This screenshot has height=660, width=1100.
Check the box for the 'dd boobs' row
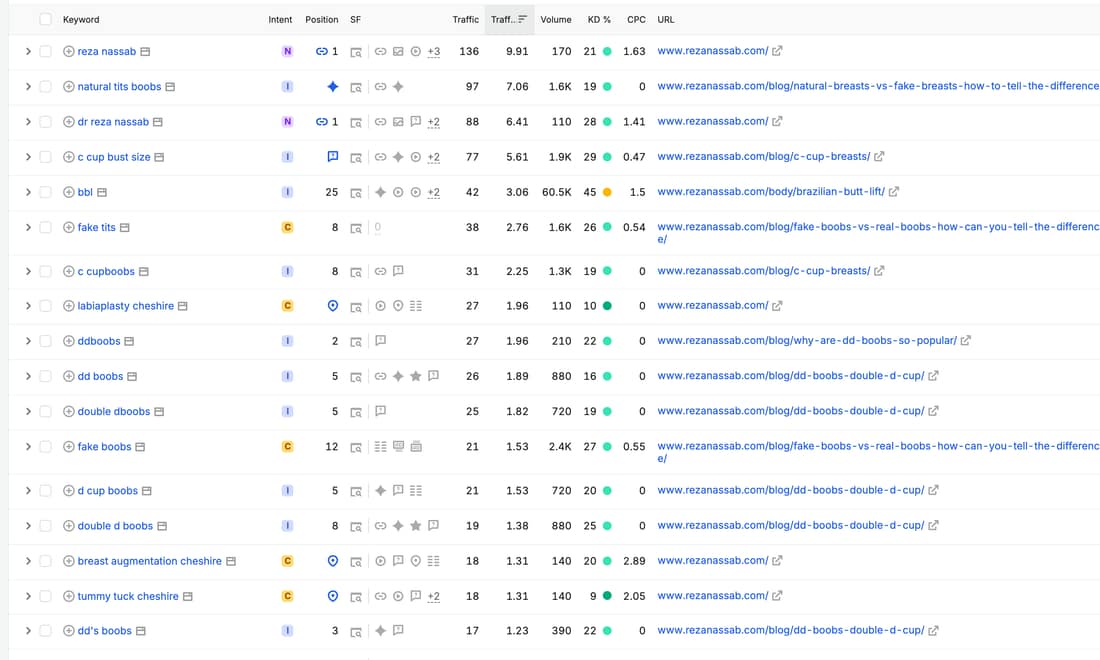(x=46, y=377)
